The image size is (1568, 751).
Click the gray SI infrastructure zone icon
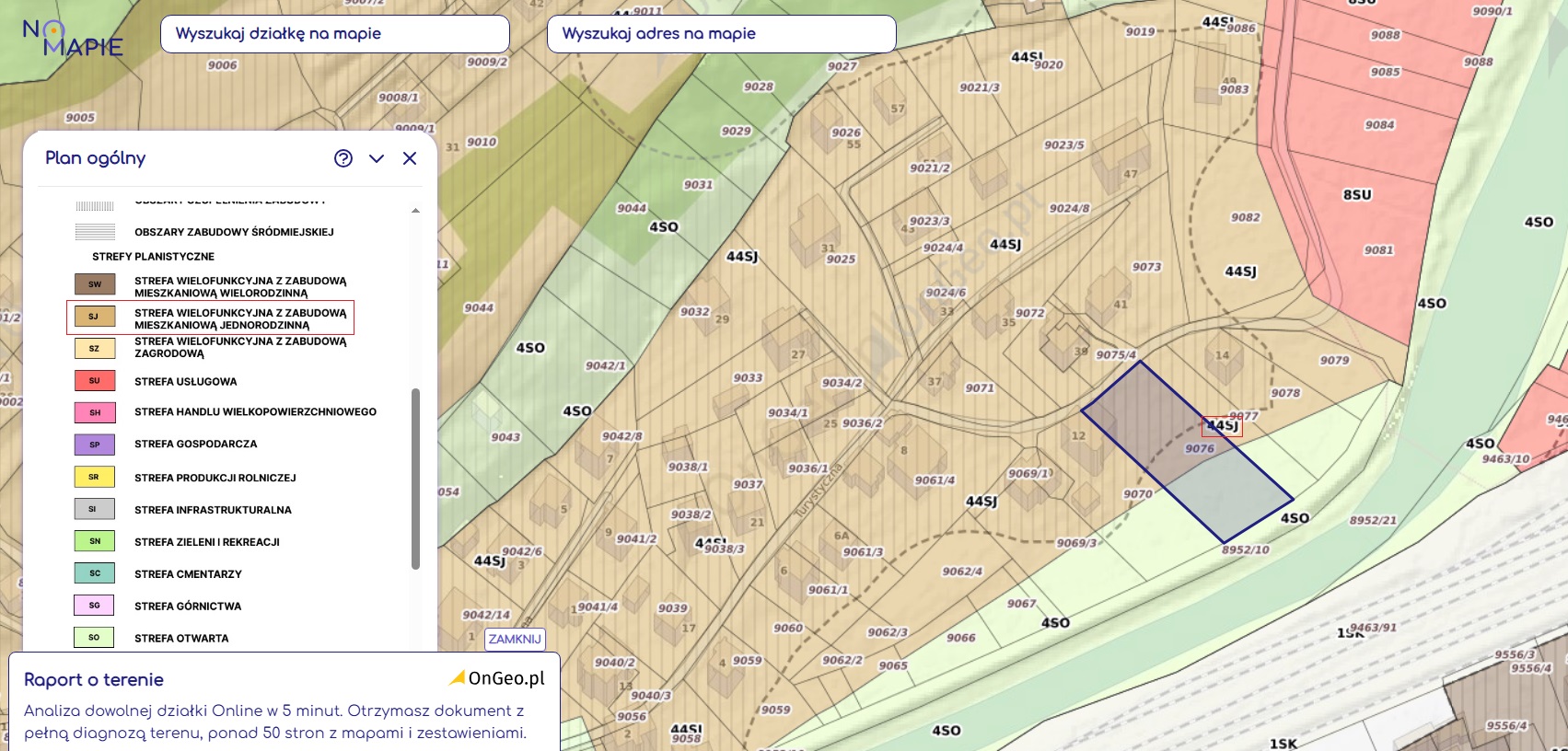[95, 509]
